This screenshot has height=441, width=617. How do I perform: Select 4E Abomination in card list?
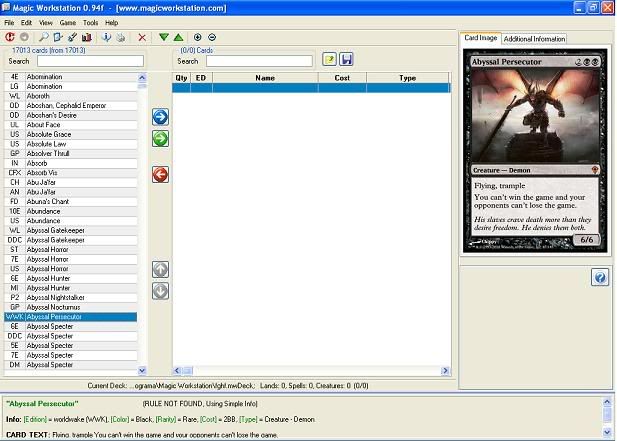point(71,77)
